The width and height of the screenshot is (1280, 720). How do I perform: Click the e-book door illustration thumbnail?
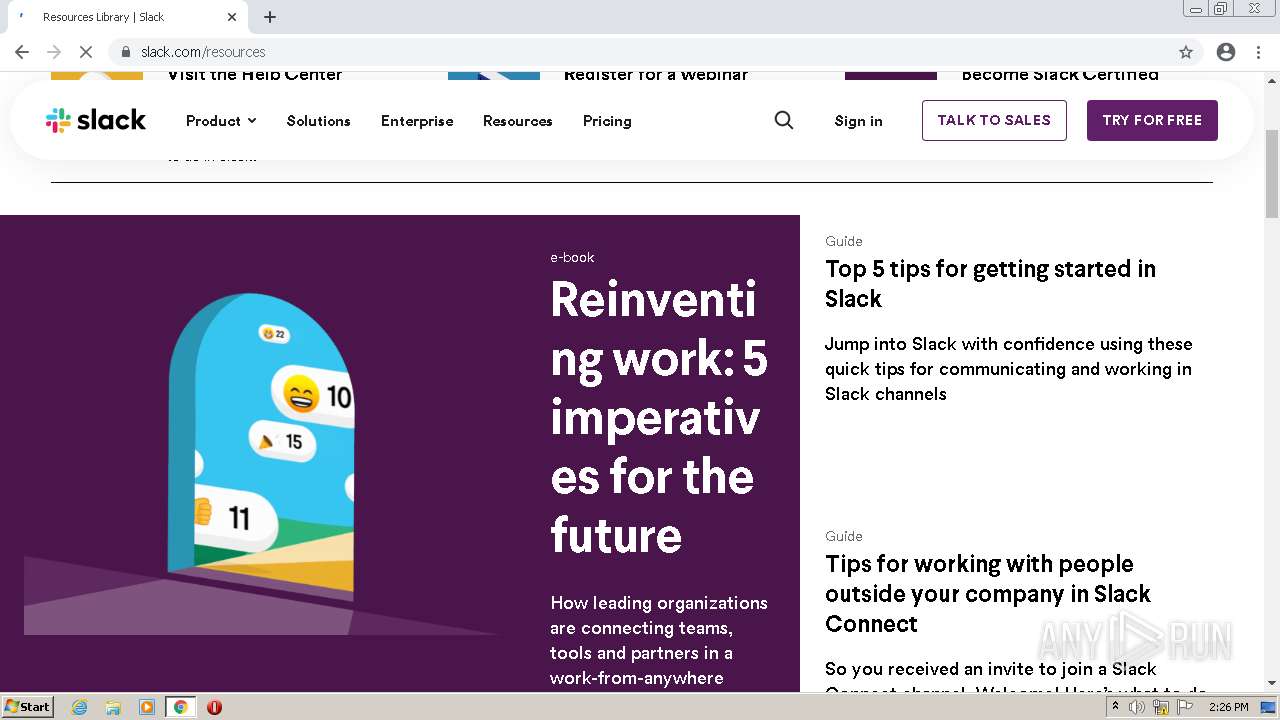pyautogui.click(x=262, y=450)
